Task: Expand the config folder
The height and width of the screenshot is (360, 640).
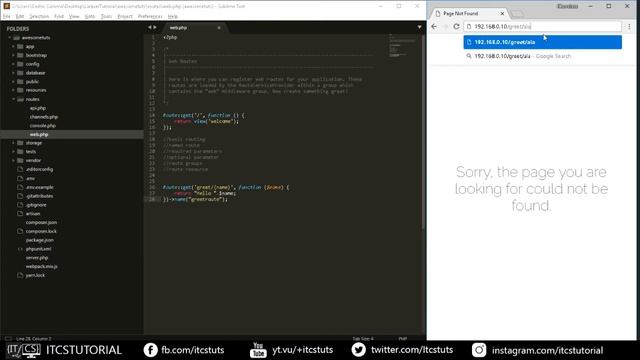Action: tap(13, 64)
